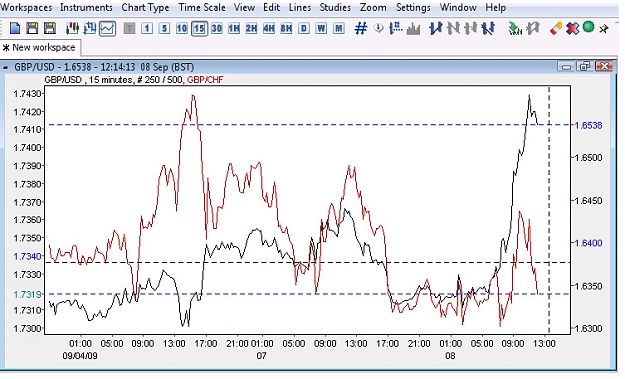Click the new blank chart icon
Screen dimensions: 625x379
[x=15, y=28]
